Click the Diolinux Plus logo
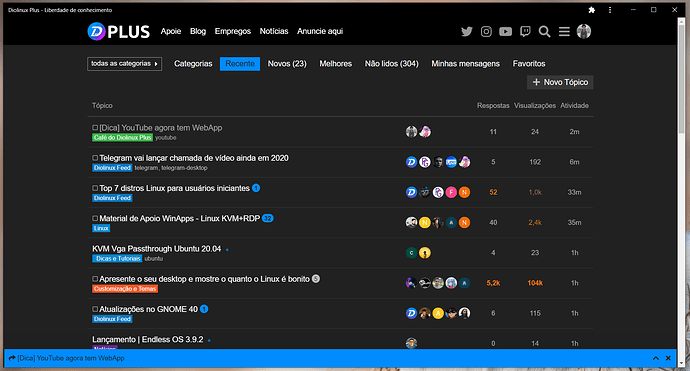Image resolution: width=690 pixels, height=371 pixels. (119, 31)
